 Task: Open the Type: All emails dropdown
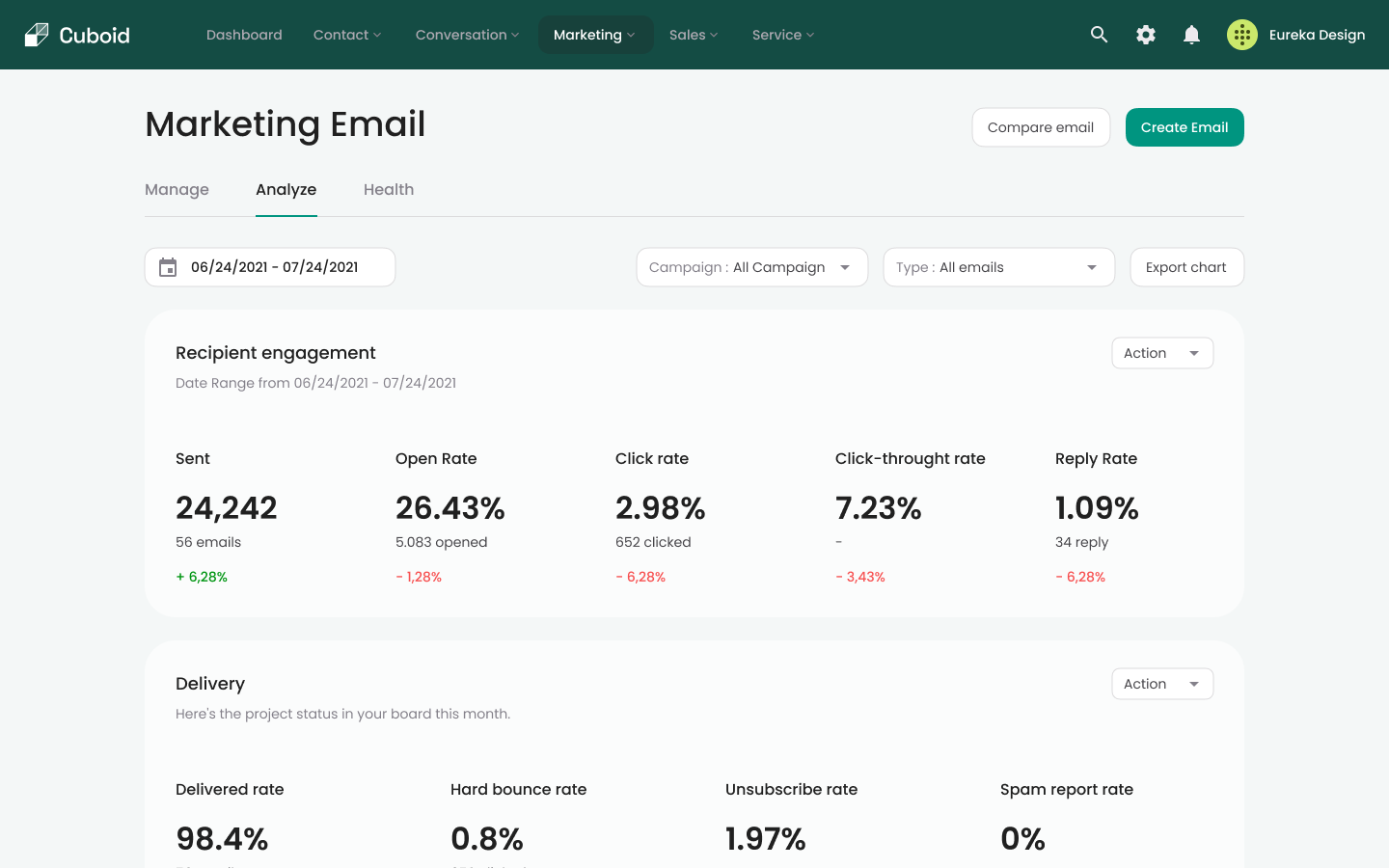998,267
